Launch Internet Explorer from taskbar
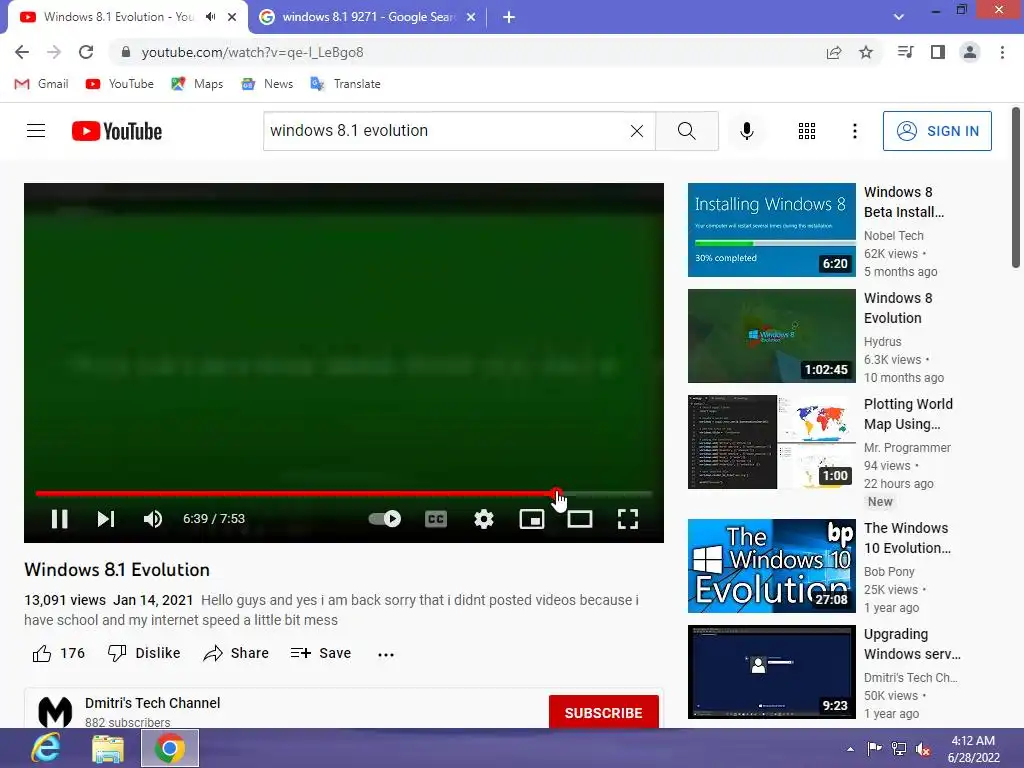 (46, 748)
